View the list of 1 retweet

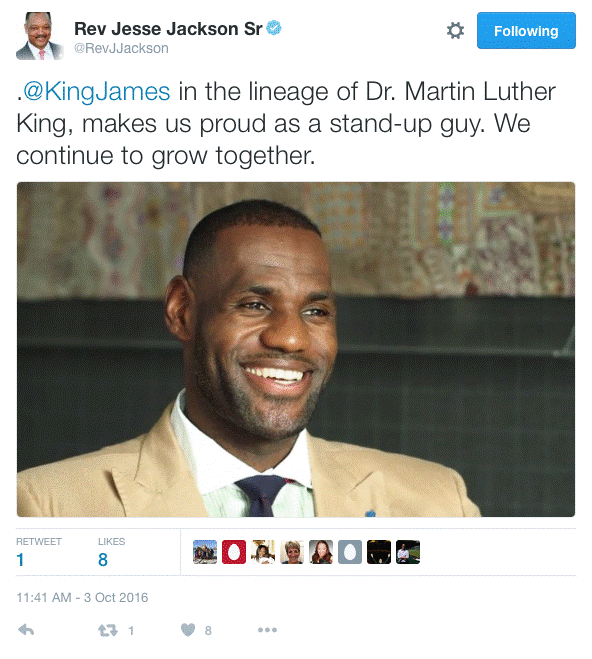pyautogui.click(x=39, y=552)
